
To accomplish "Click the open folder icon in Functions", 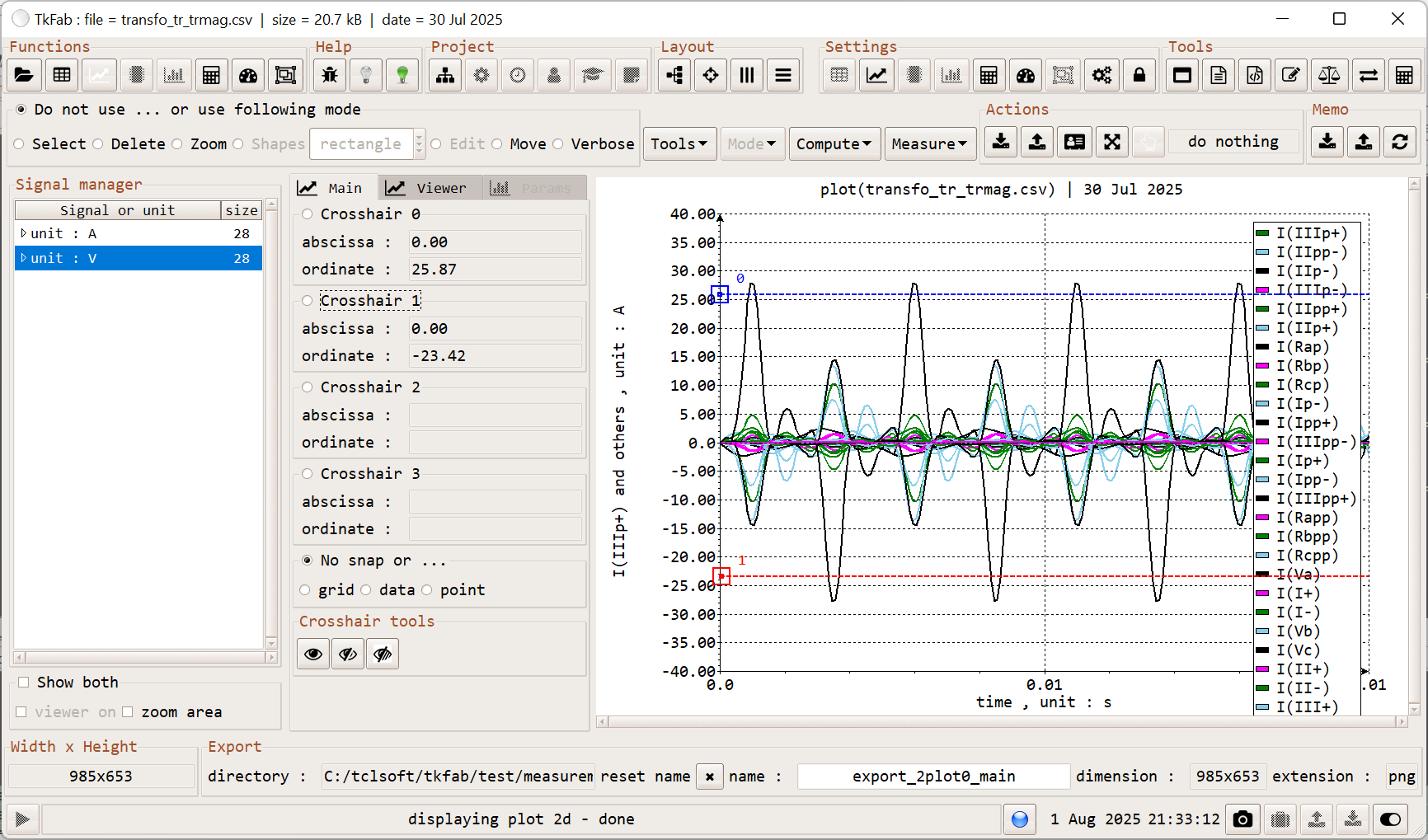I will click(24, 76).
